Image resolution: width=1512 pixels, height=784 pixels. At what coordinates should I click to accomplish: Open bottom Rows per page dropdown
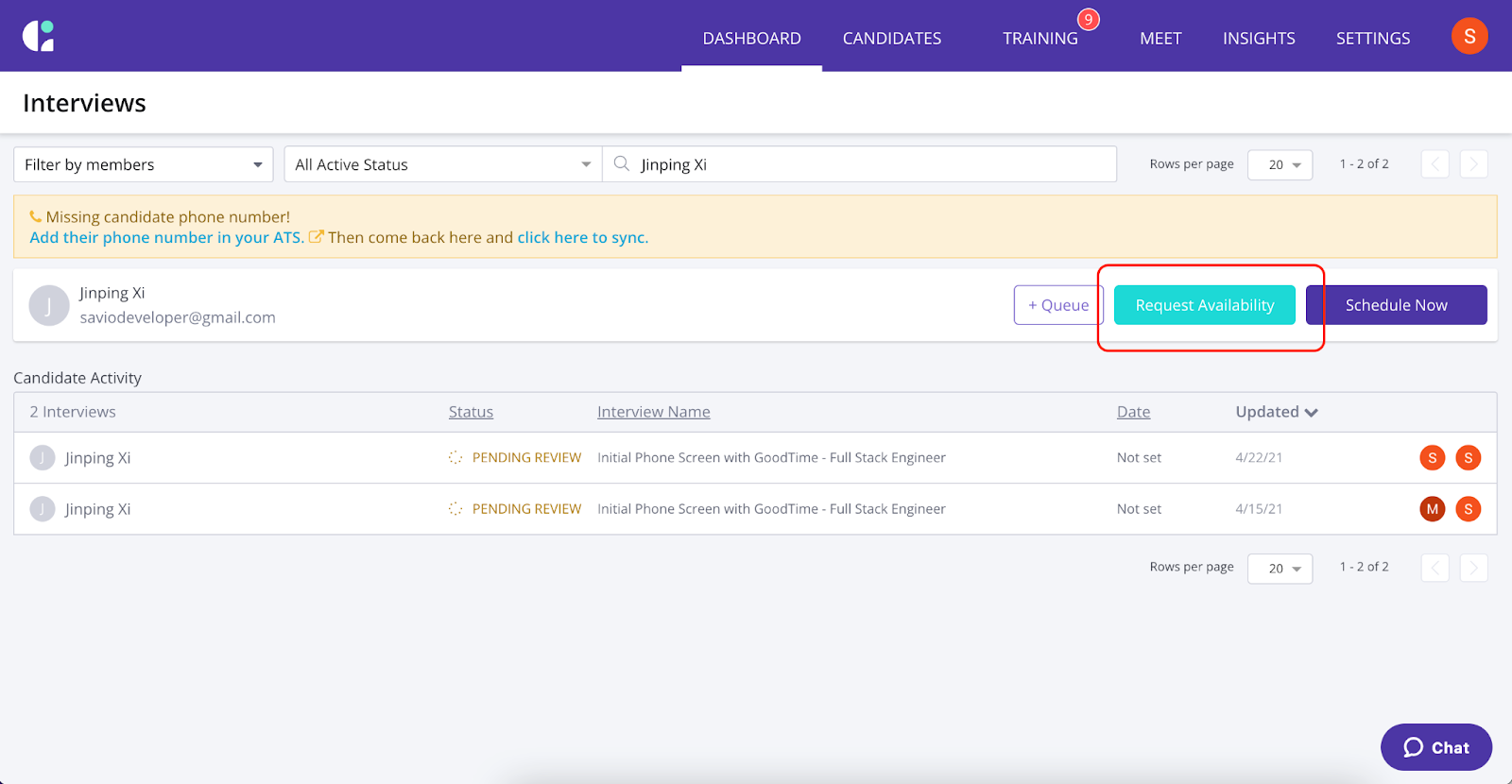pos(1280,569)
